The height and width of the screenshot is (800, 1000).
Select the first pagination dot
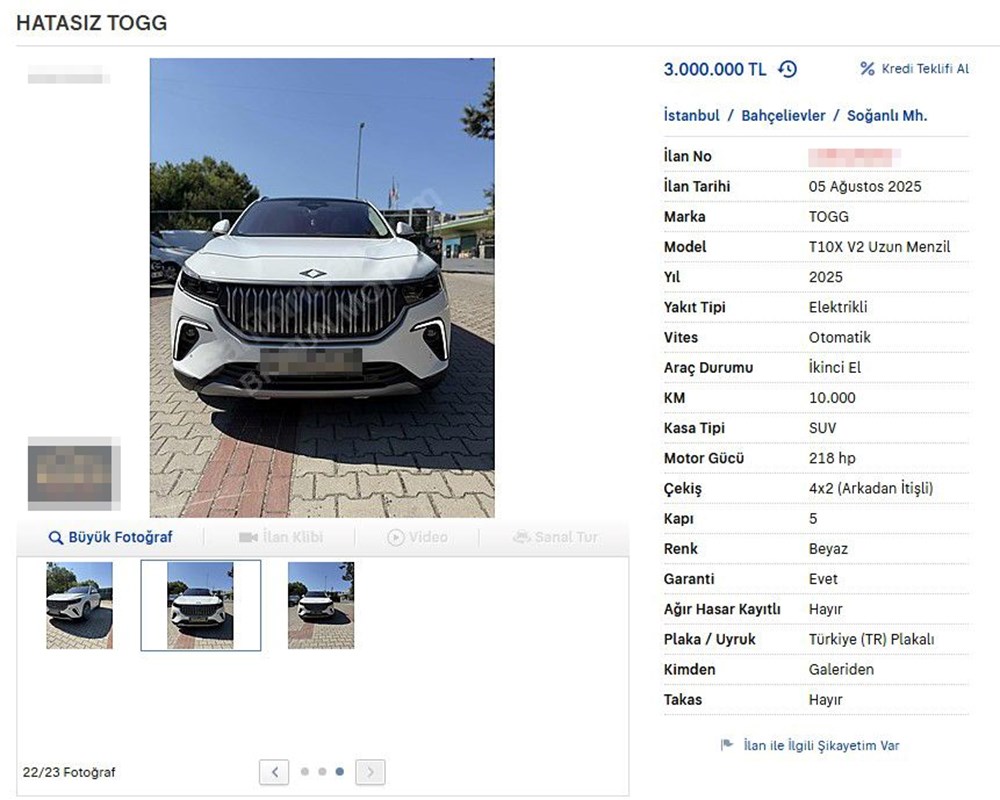click(304, 772)
